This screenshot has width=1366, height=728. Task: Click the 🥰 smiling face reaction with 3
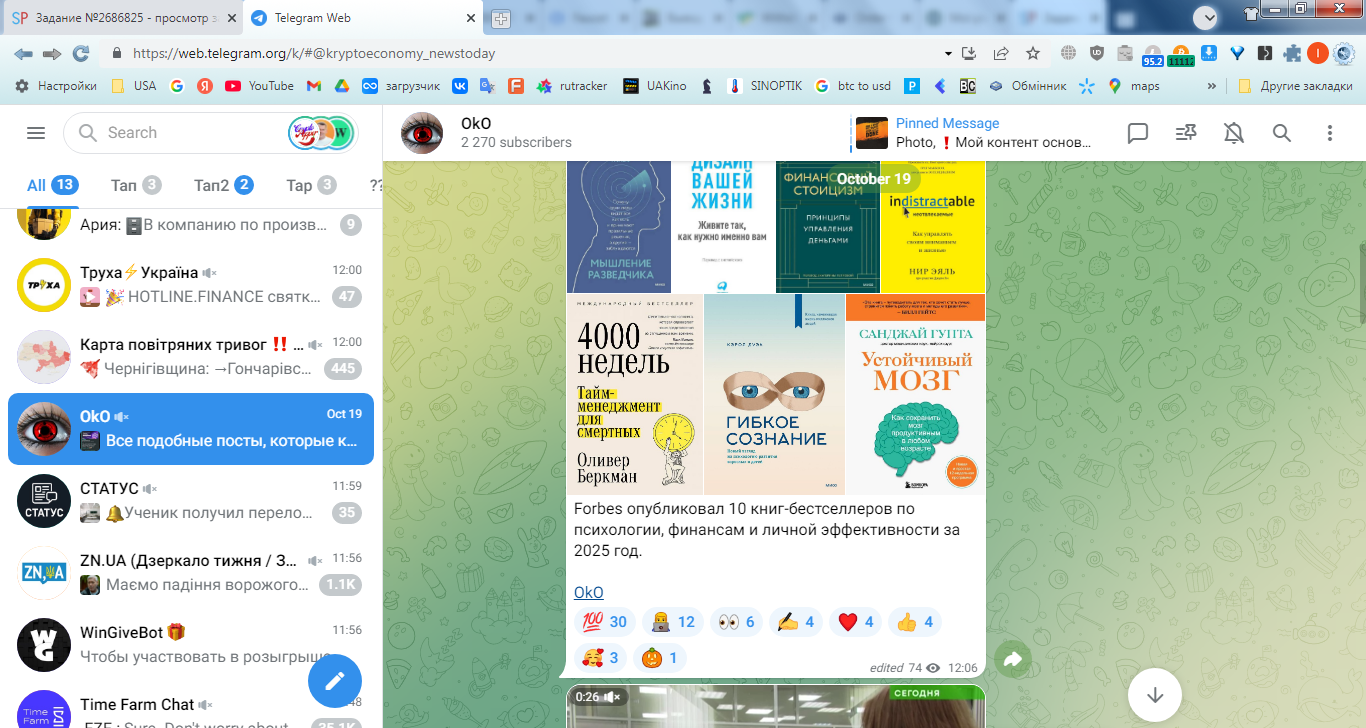pyautogui.click(x=600, y=658)
